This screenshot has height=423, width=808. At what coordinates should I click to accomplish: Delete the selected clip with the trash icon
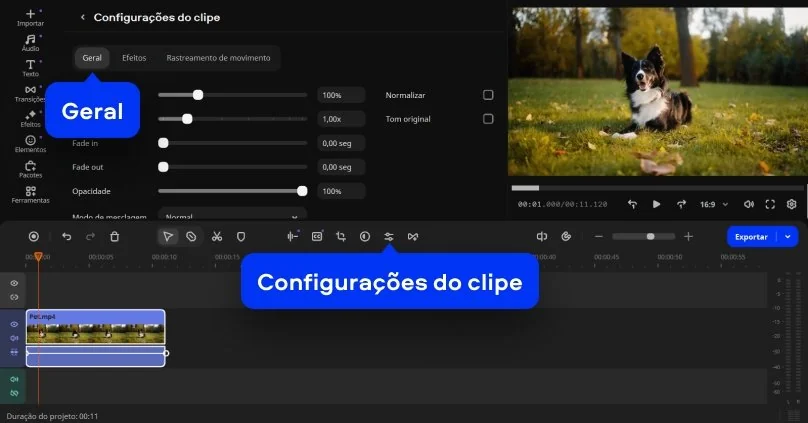(114, 236)
